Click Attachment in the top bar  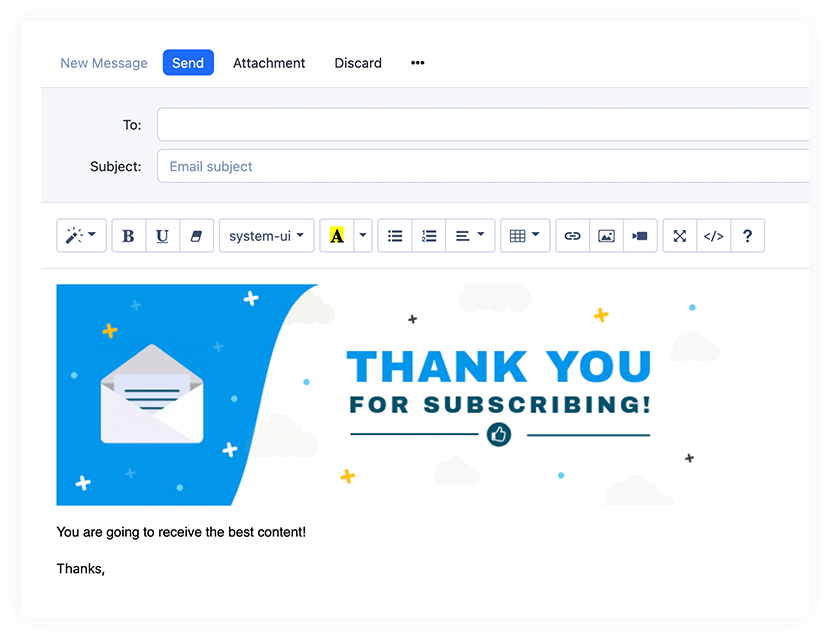269,63
